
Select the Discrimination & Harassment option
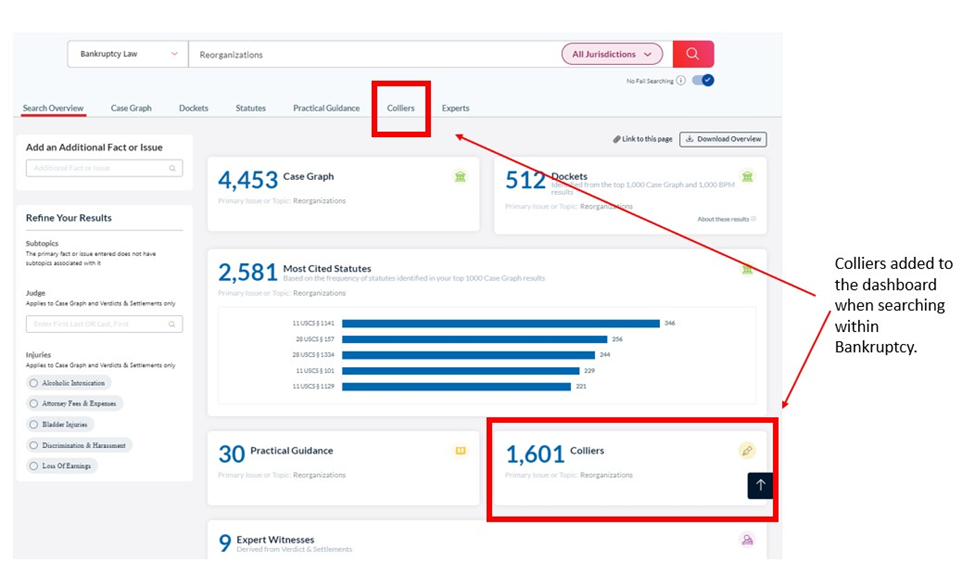[x=79, y=445]
